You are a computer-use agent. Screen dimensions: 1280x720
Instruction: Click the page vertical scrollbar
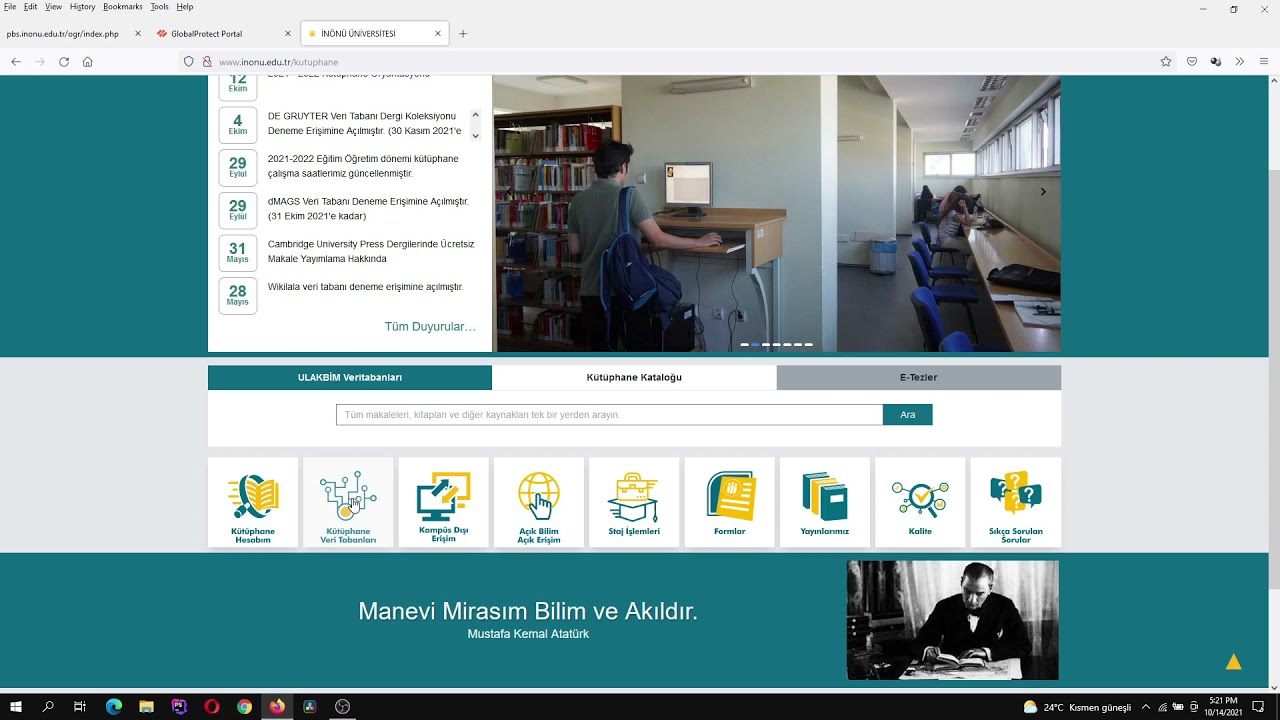[1274, 380]
